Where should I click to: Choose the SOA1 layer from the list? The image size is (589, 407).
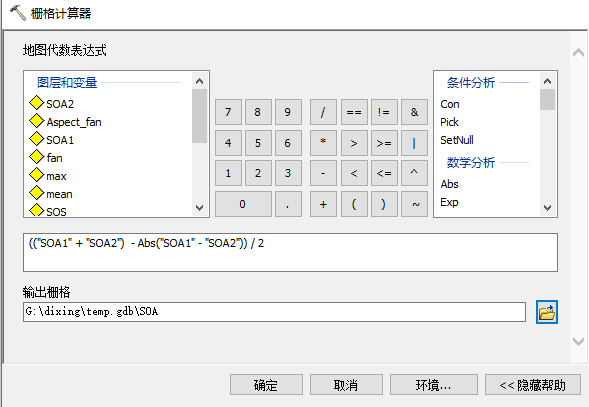(52, 140)
